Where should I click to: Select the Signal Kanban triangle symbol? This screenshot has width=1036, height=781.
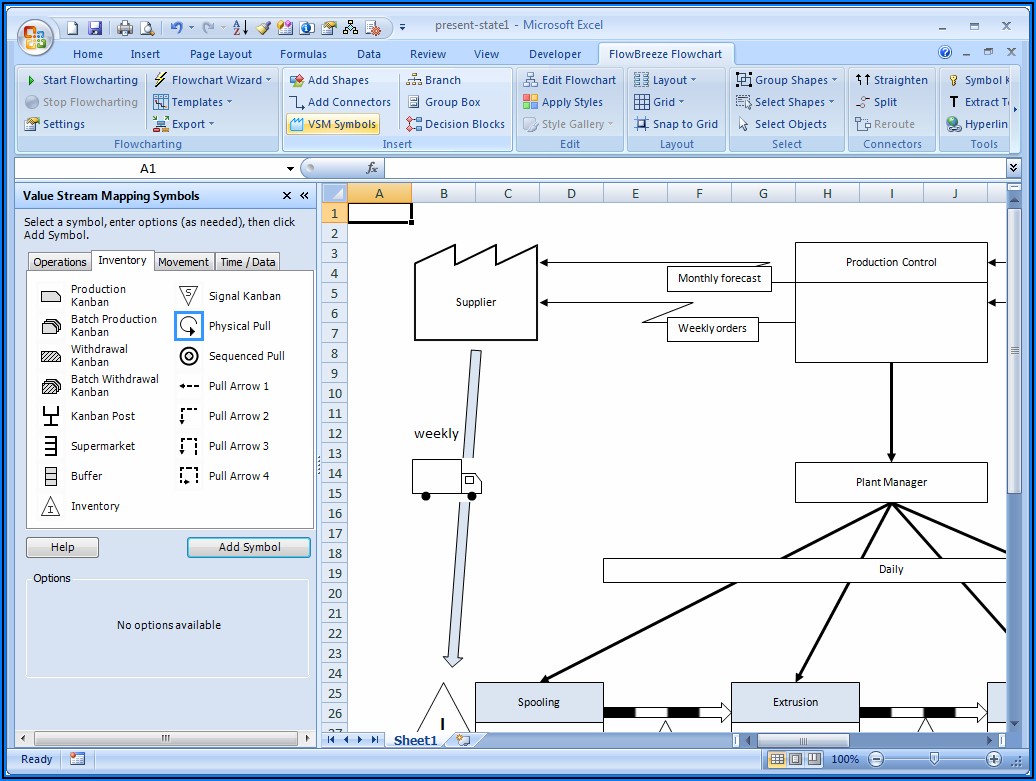[189, 296]
